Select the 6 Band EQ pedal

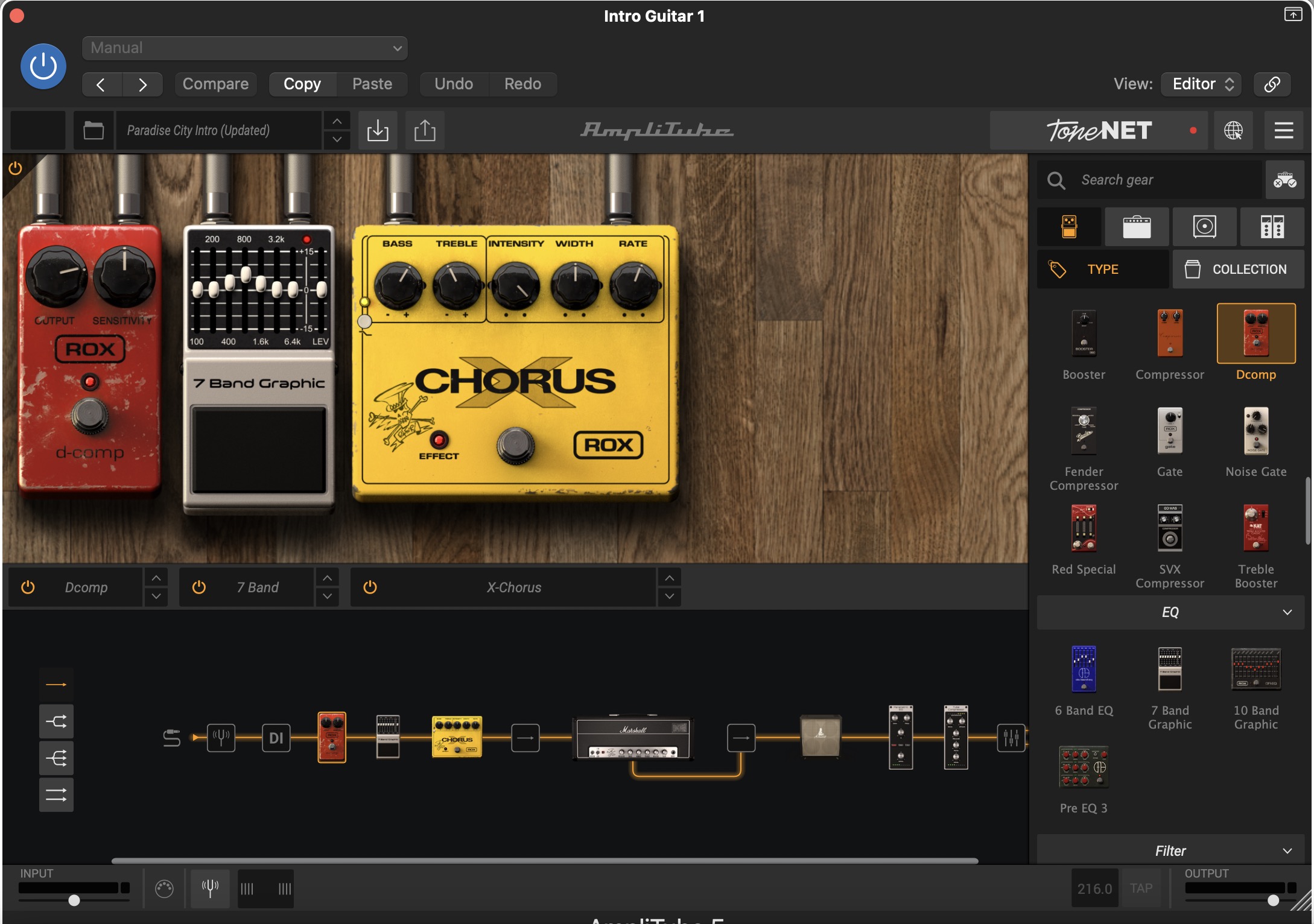click(x=1084, y=669)
